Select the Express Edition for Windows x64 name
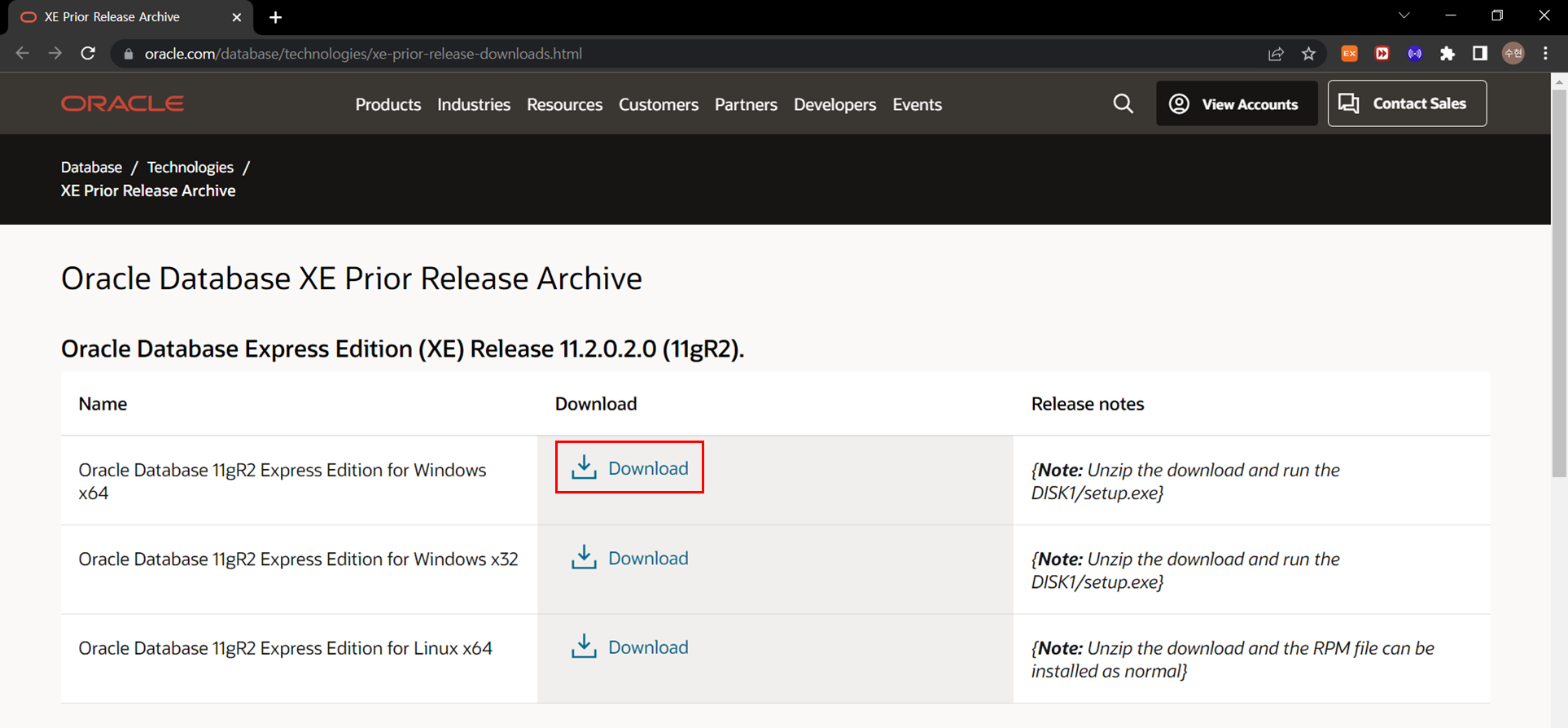 (x=283, y=481)
